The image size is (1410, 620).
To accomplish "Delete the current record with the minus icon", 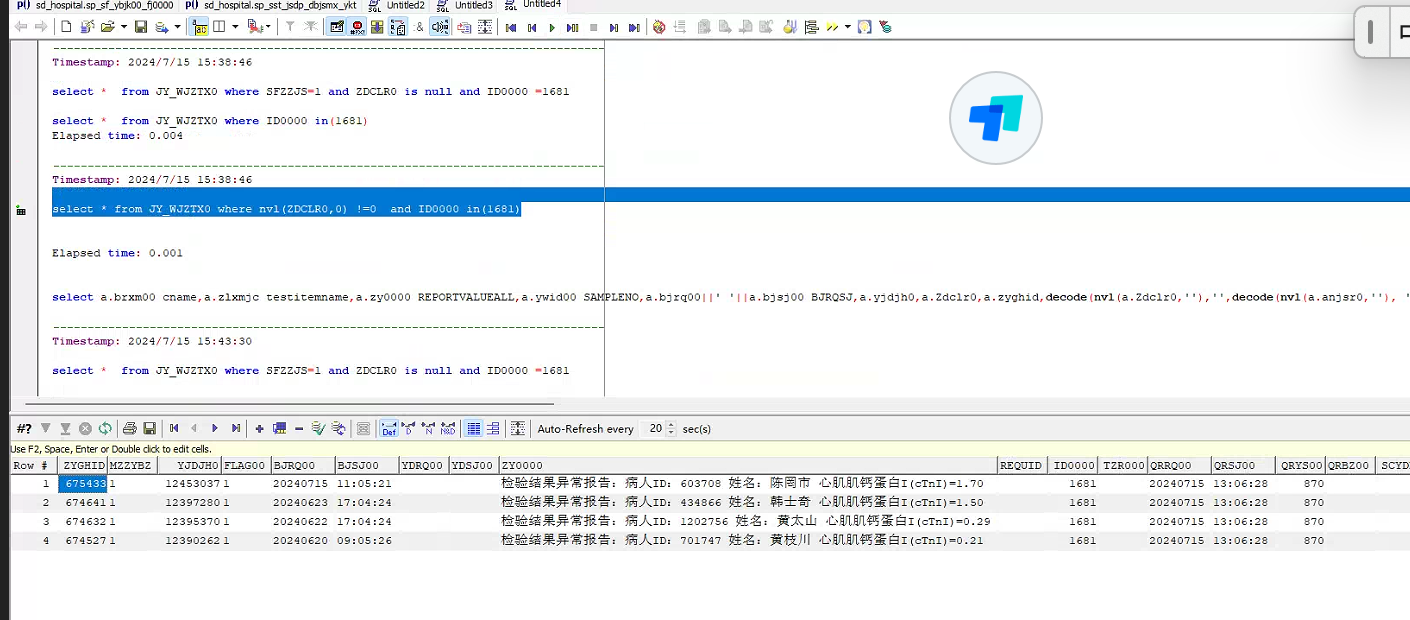I will click(299, 429).
